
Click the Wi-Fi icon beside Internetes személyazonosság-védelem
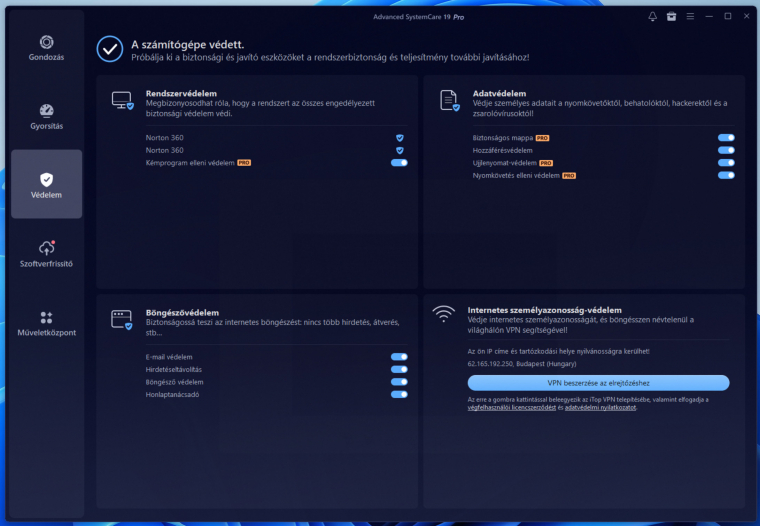point(443,314)
